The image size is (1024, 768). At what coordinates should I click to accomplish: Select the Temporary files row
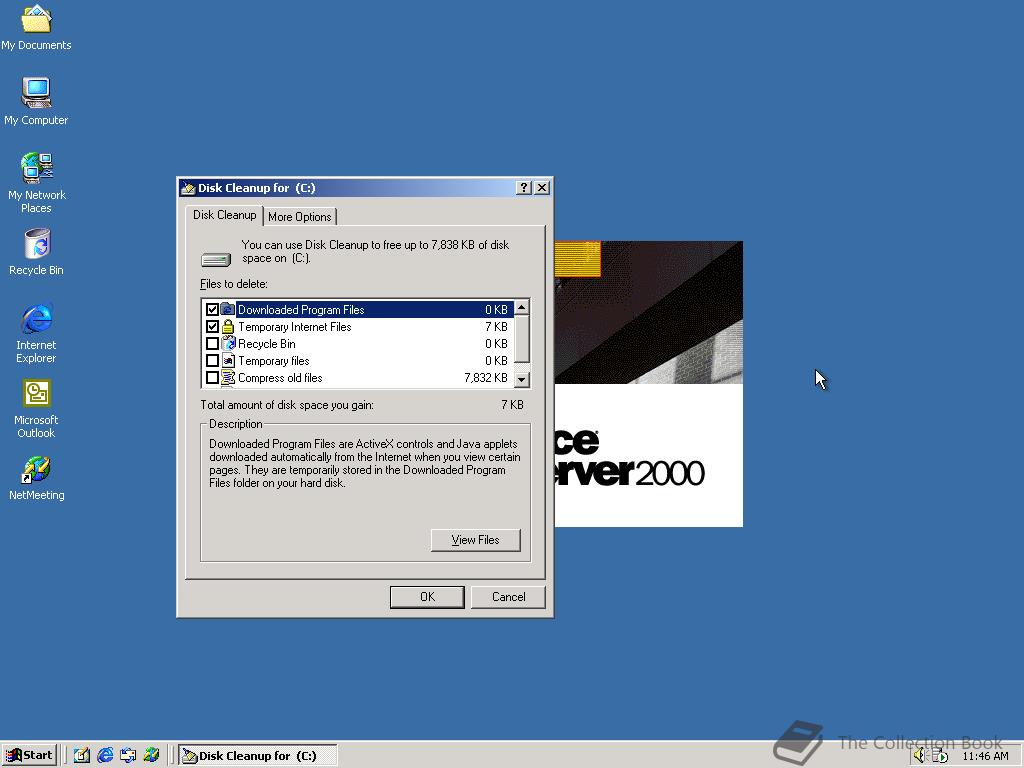pos(359,360)
